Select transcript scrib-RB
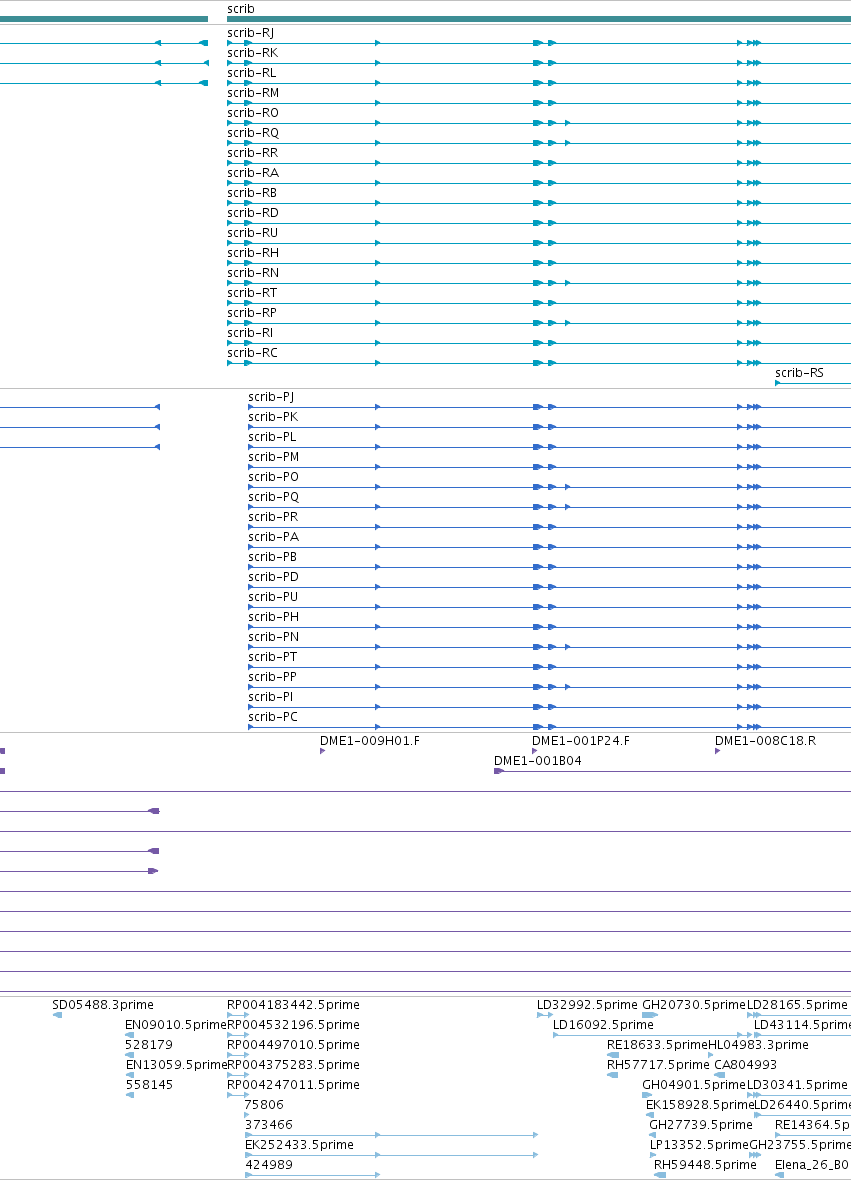The image size is (851, 1180). point(252,193)
